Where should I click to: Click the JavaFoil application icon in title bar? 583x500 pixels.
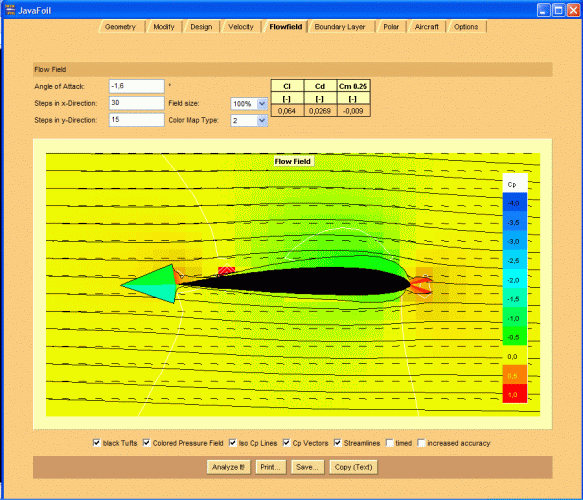click(x=10, y=10)
